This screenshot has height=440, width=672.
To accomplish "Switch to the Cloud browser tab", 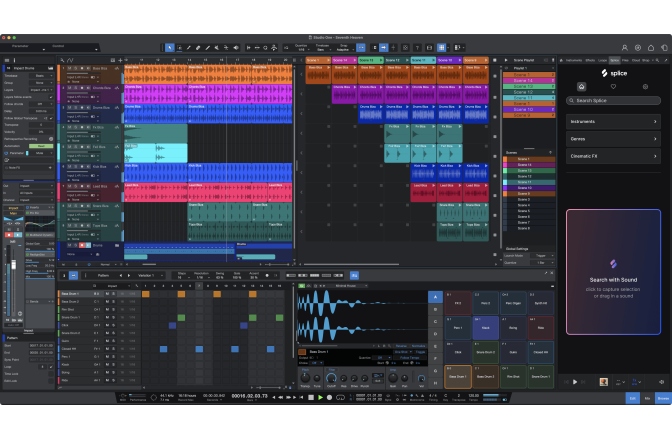I will point(636,60).
